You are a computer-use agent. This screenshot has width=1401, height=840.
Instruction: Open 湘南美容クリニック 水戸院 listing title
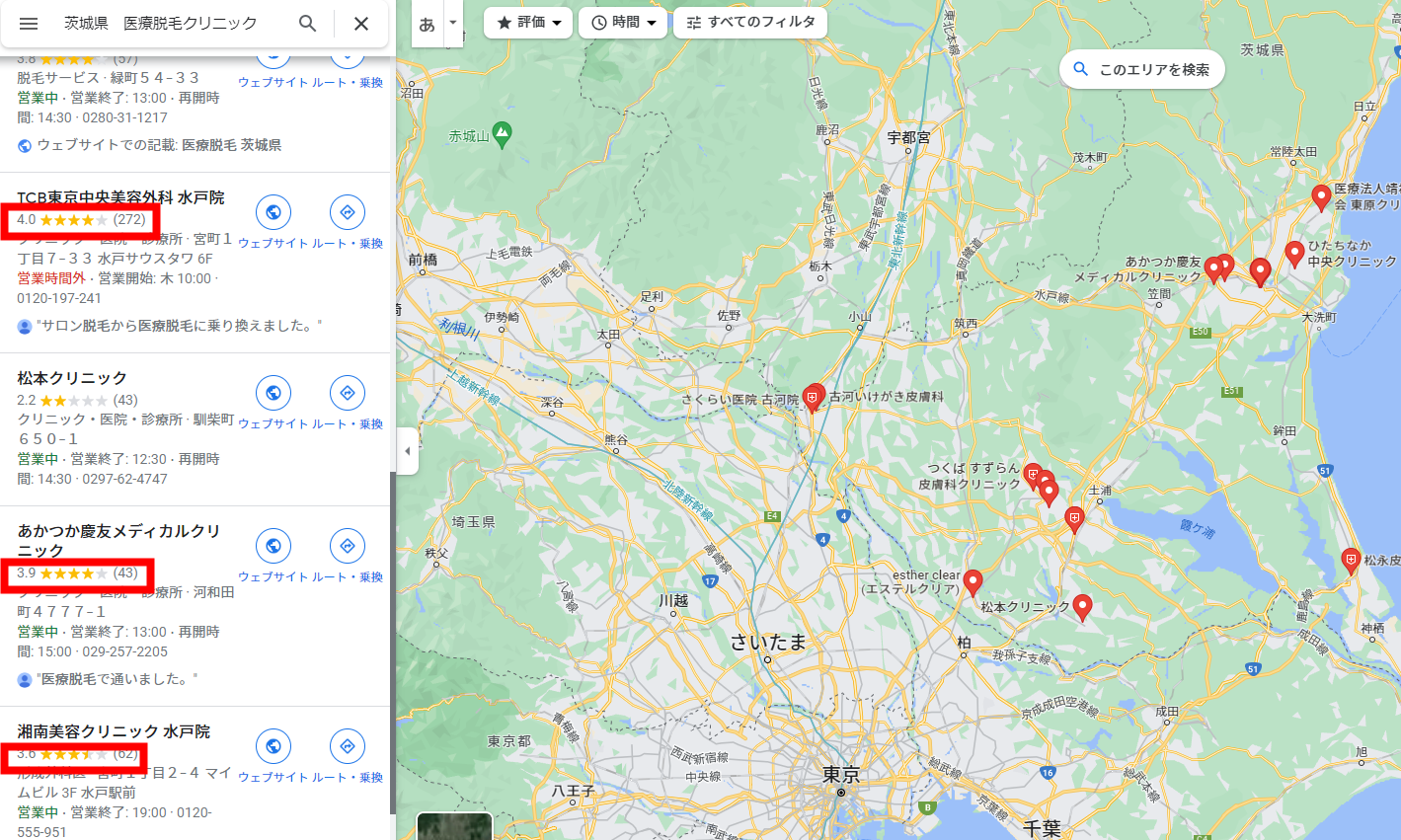point(114,731)
